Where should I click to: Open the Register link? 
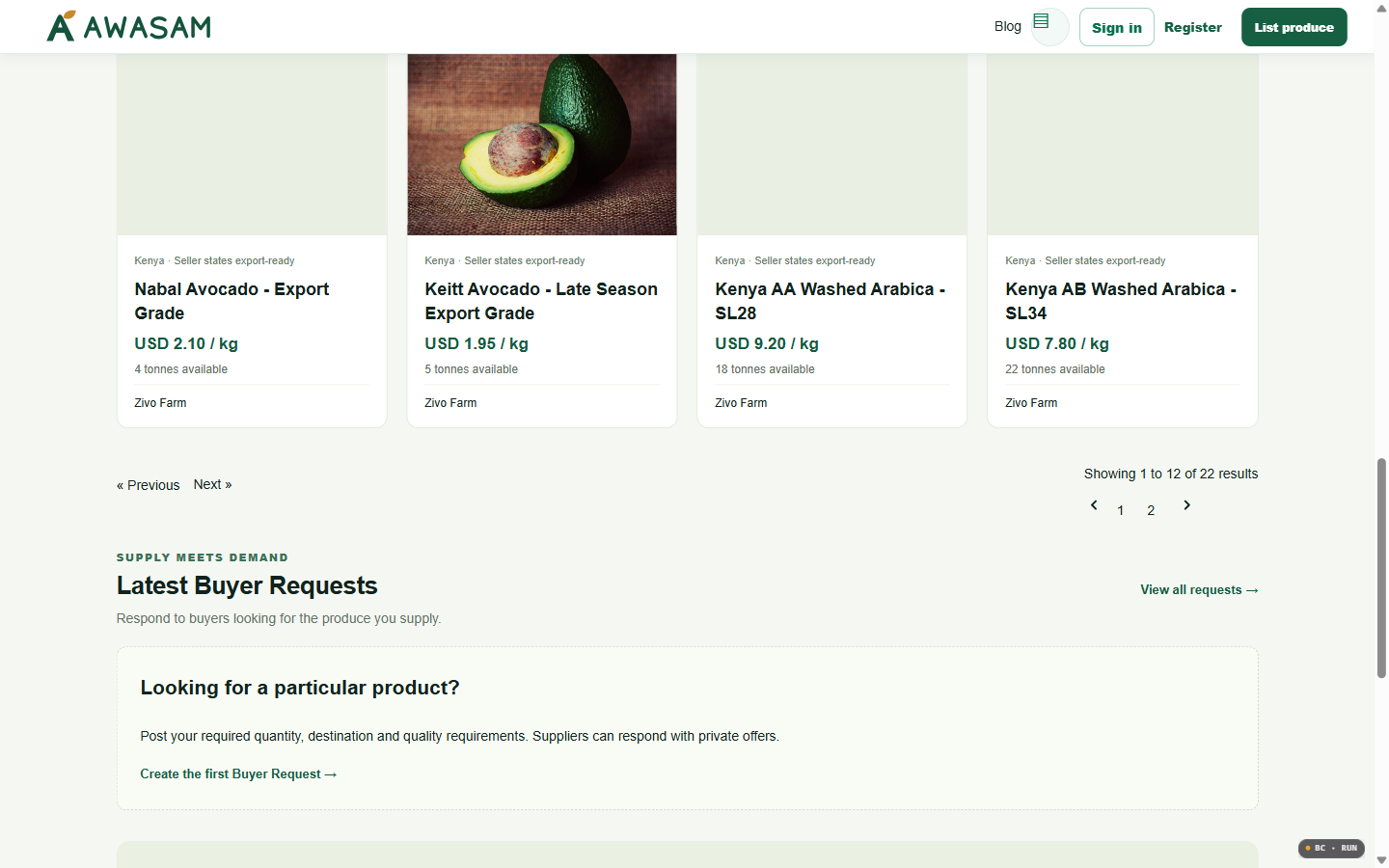pyautogui.click(x=1193, y=27)
